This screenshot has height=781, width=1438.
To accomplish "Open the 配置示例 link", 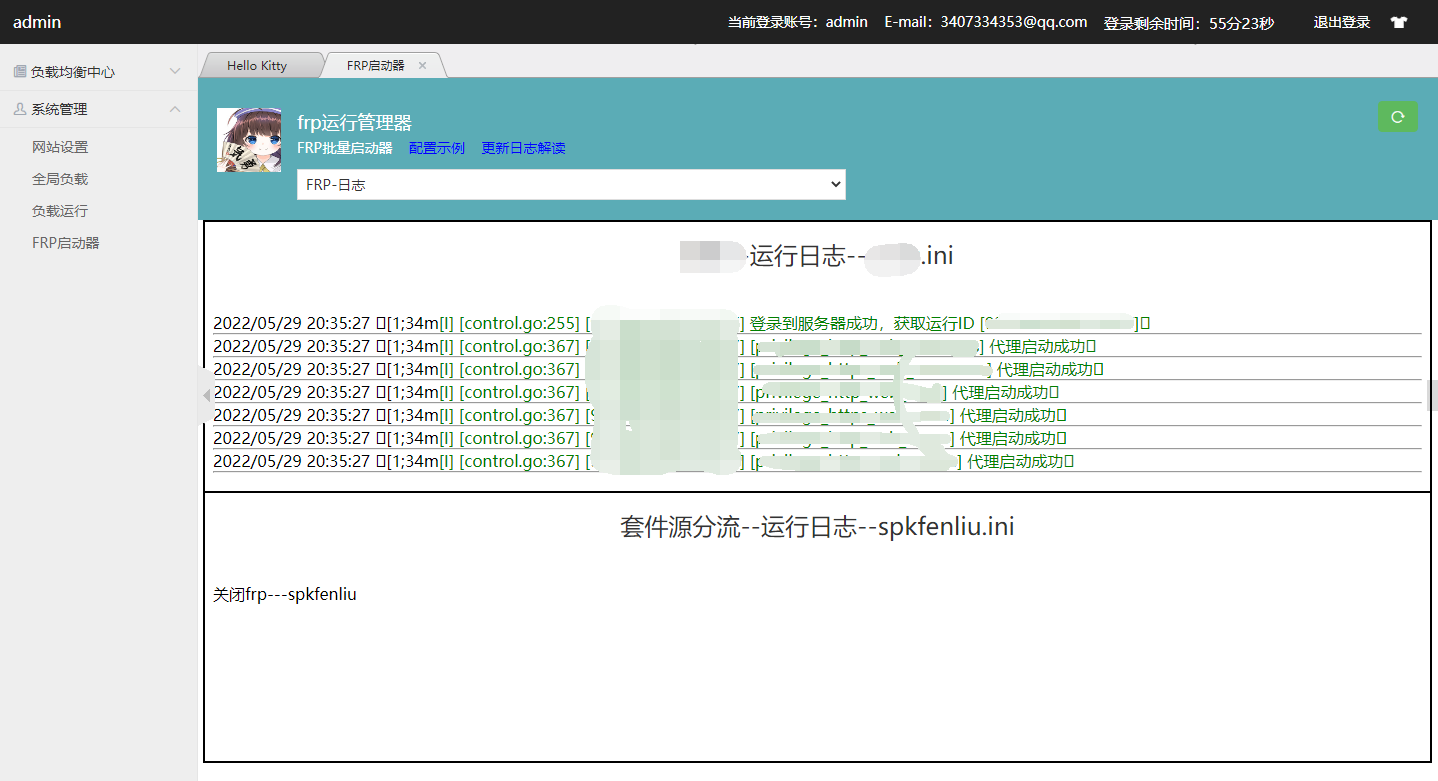I will click(x=436, y=147).
